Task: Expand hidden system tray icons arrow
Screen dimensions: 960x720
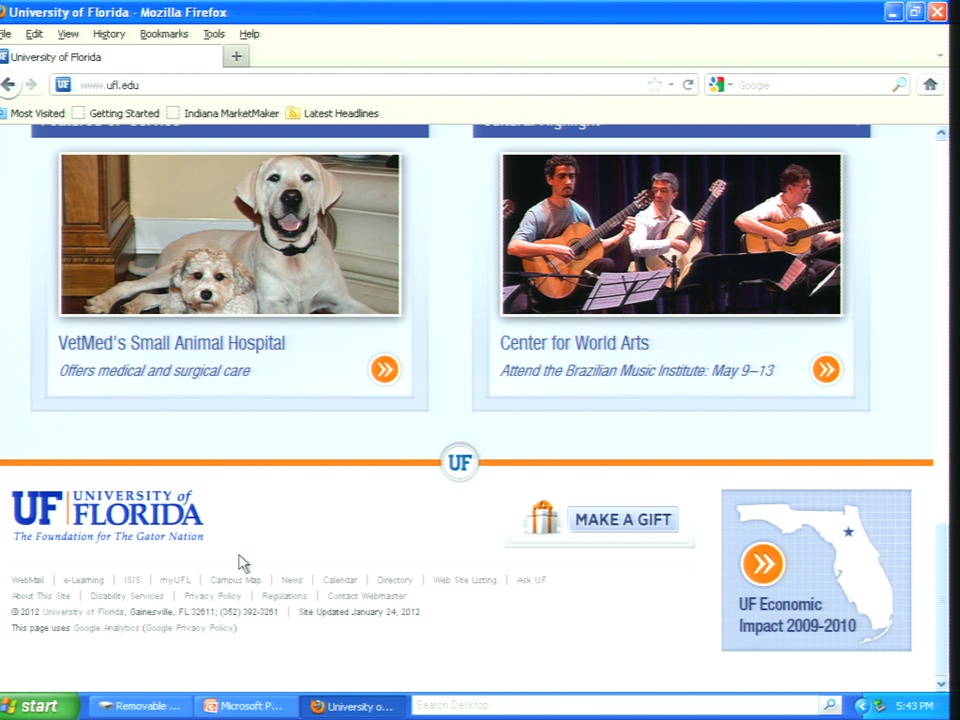Action: [x=861, y=706]
